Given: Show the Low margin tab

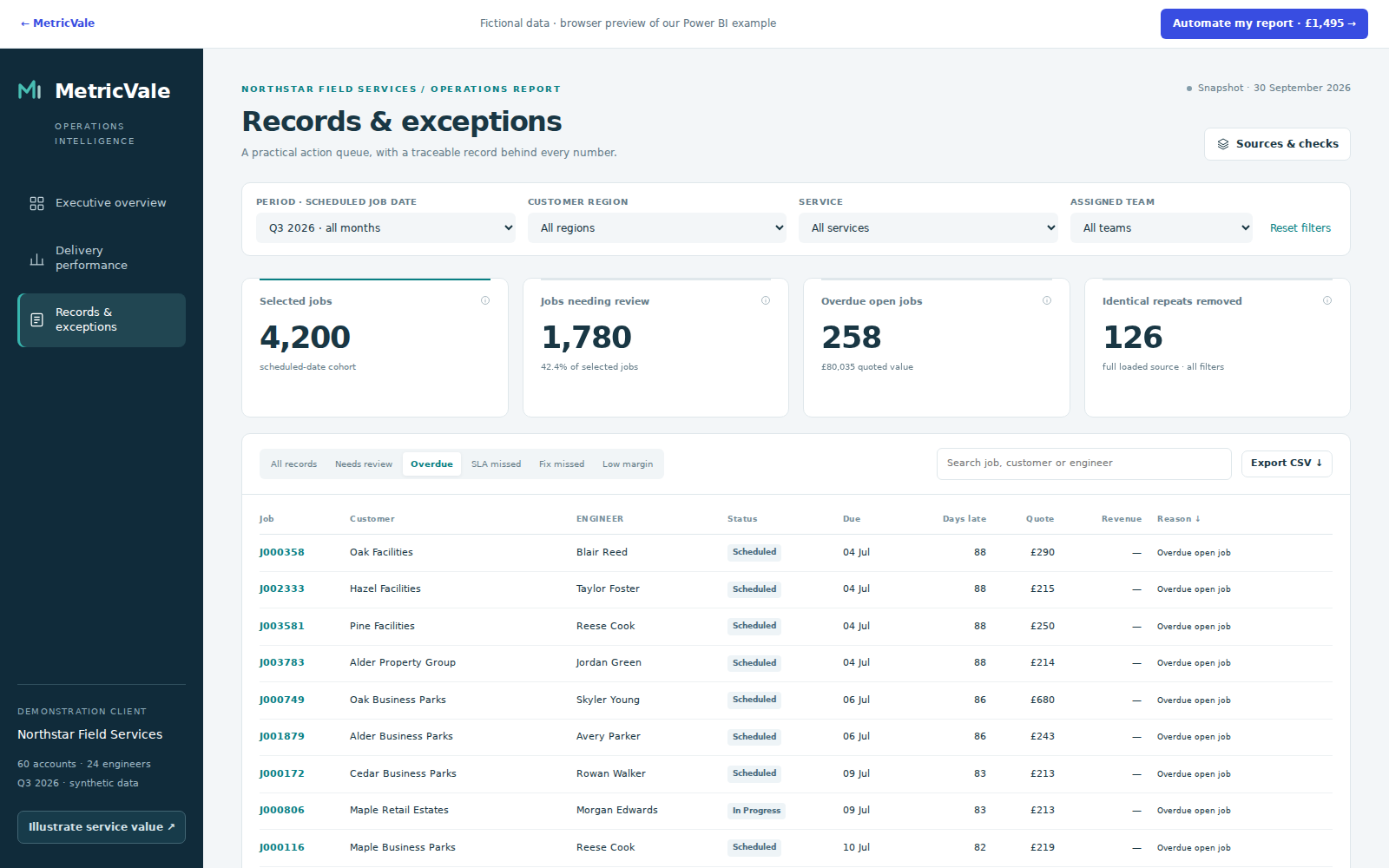Looking at the screenshot, I should (628, 464).
